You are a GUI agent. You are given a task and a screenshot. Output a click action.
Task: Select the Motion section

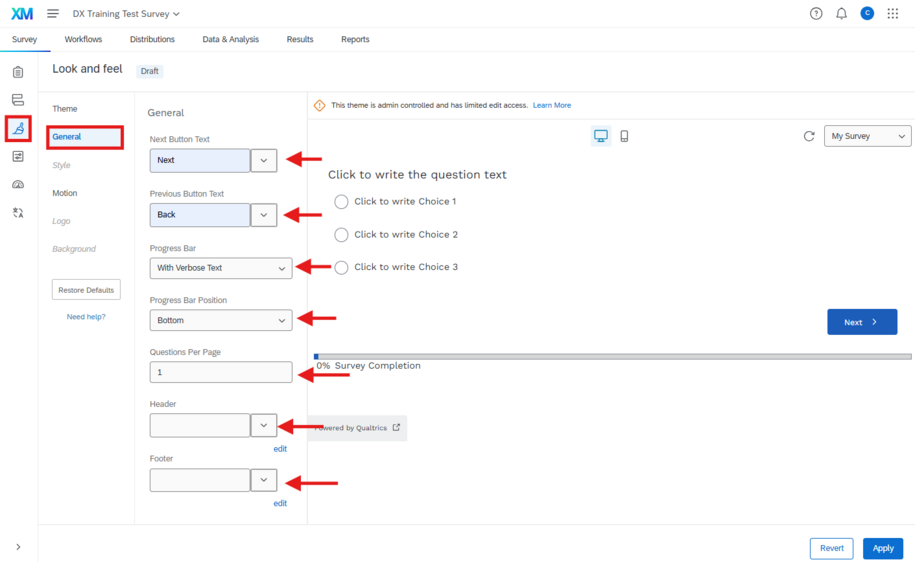(x=65, y=193)
